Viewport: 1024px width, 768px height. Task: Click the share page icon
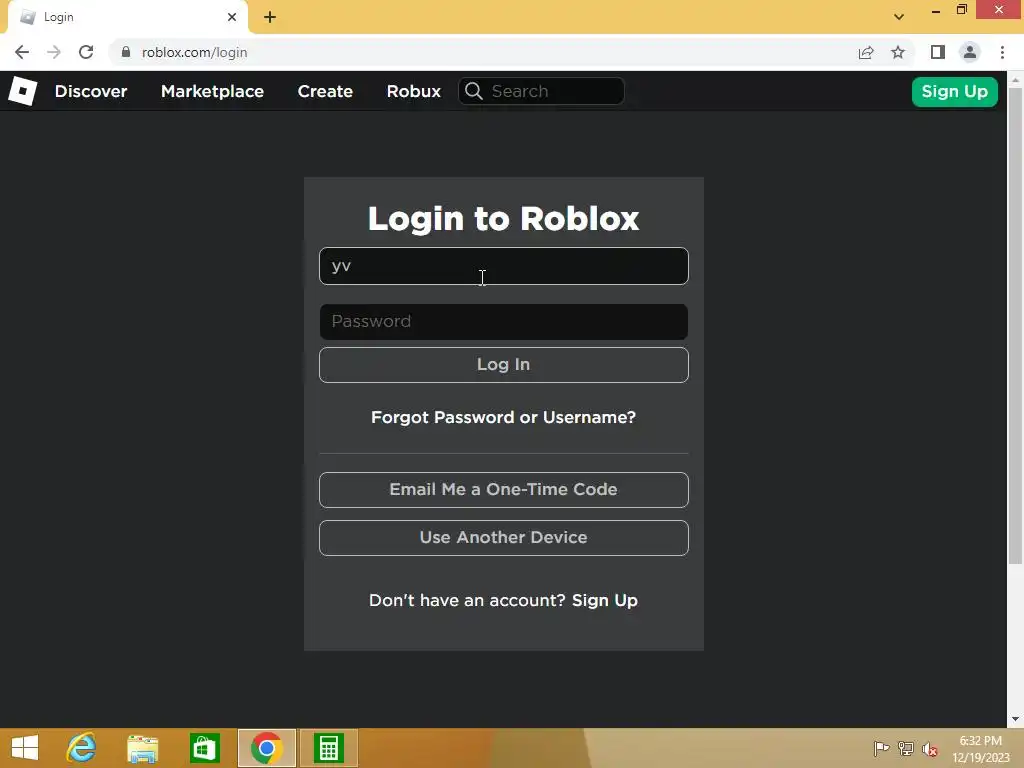[866, 52]
